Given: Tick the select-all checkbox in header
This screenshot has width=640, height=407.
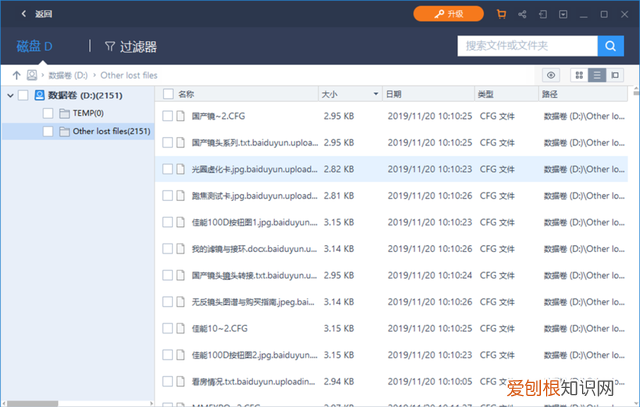Looking at the screenshot, I should (x=168, y=94).
